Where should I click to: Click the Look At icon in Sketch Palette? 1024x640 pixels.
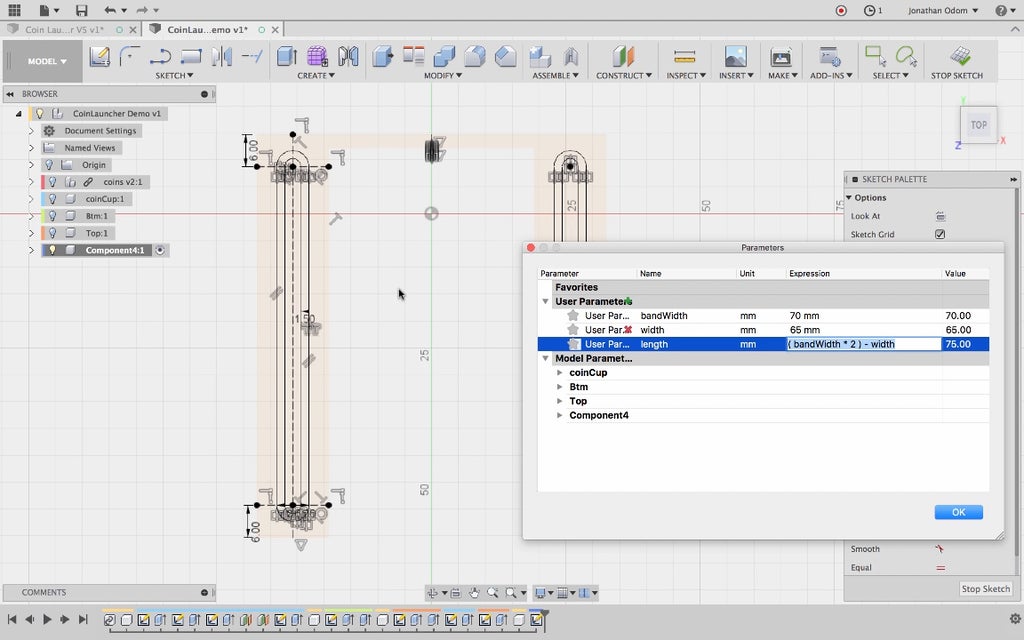940,216
